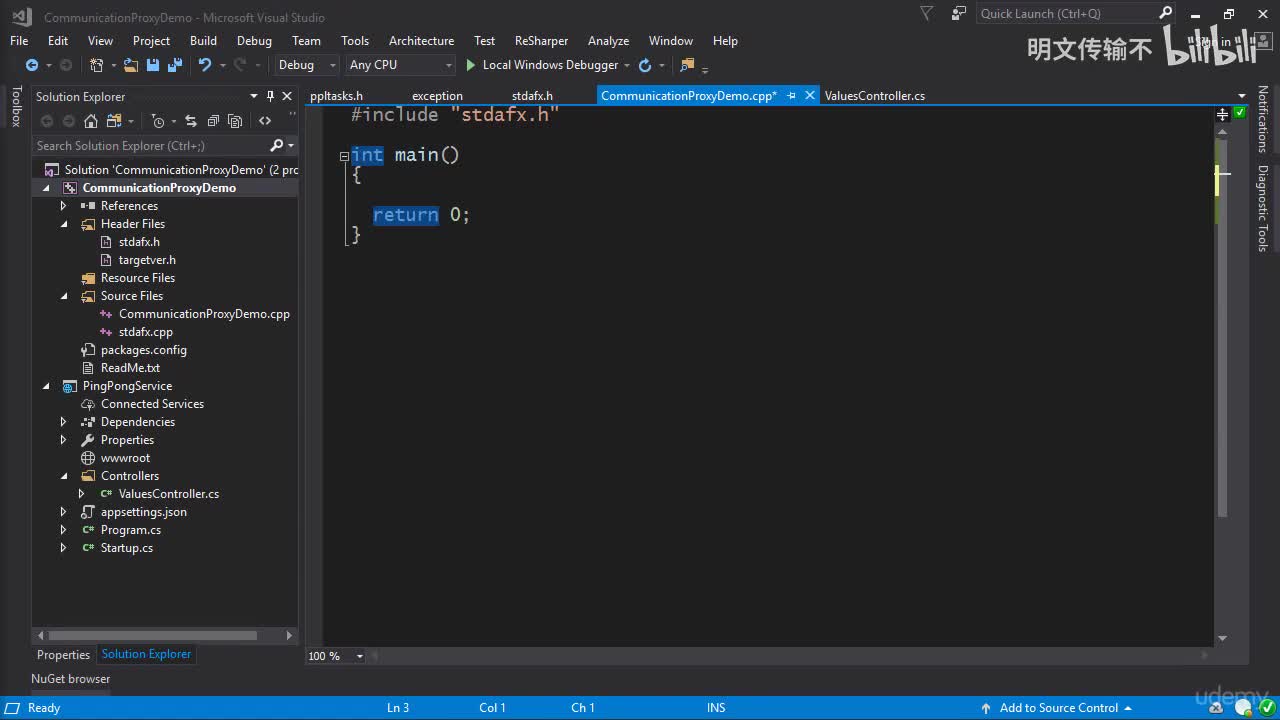Viewport: 1280px width, 720px height.
Task: Click the notifications filter funnel icon
Action: coord(926,14)
